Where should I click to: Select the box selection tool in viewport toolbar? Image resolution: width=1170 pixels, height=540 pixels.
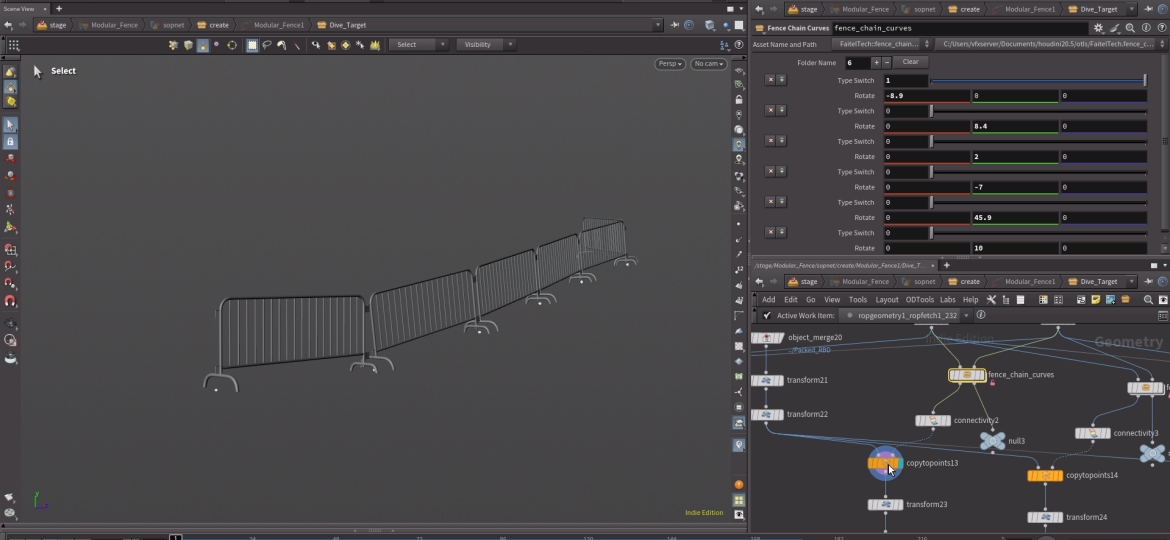click(252, 45)
